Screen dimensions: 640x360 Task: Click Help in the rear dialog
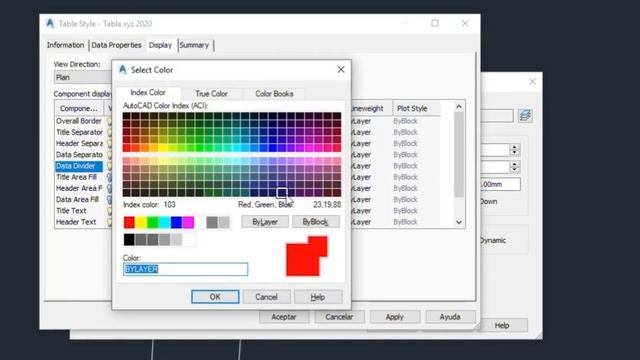click(502, 325)
